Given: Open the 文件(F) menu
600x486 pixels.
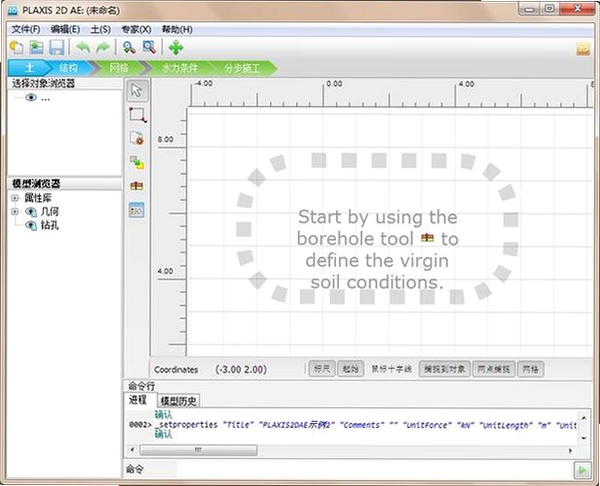Looking at the screenshot, I should click(x=26, y=29).
